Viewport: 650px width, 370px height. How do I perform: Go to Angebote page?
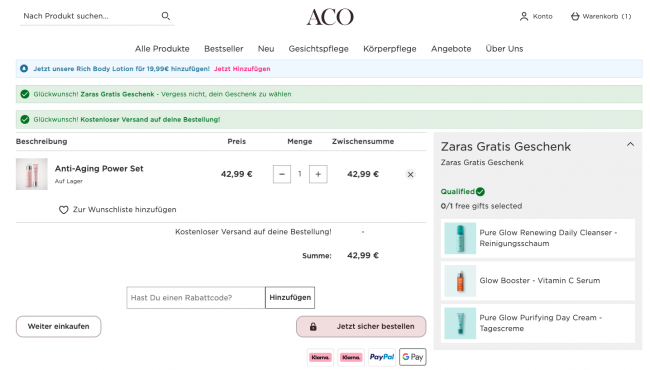pyautogui.click(x=451, y=48)
